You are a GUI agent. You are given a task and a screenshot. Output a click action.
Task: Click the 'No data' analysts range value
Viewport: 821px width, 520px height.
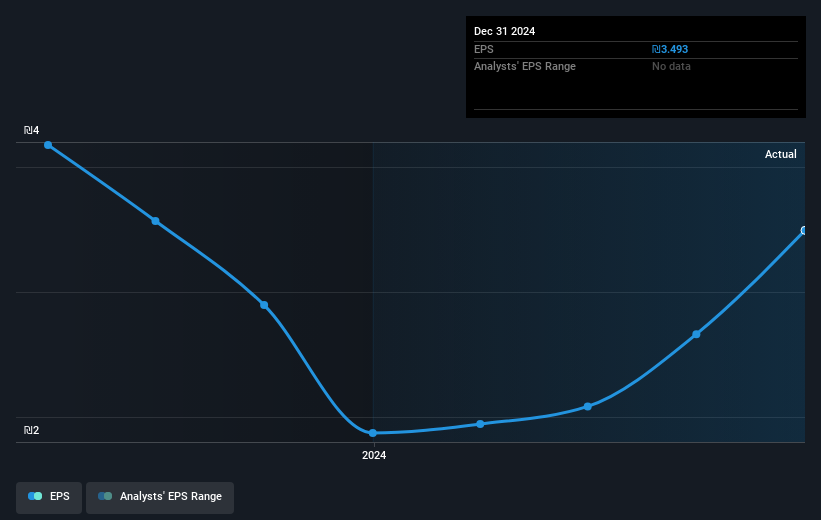tap(671, 67)
